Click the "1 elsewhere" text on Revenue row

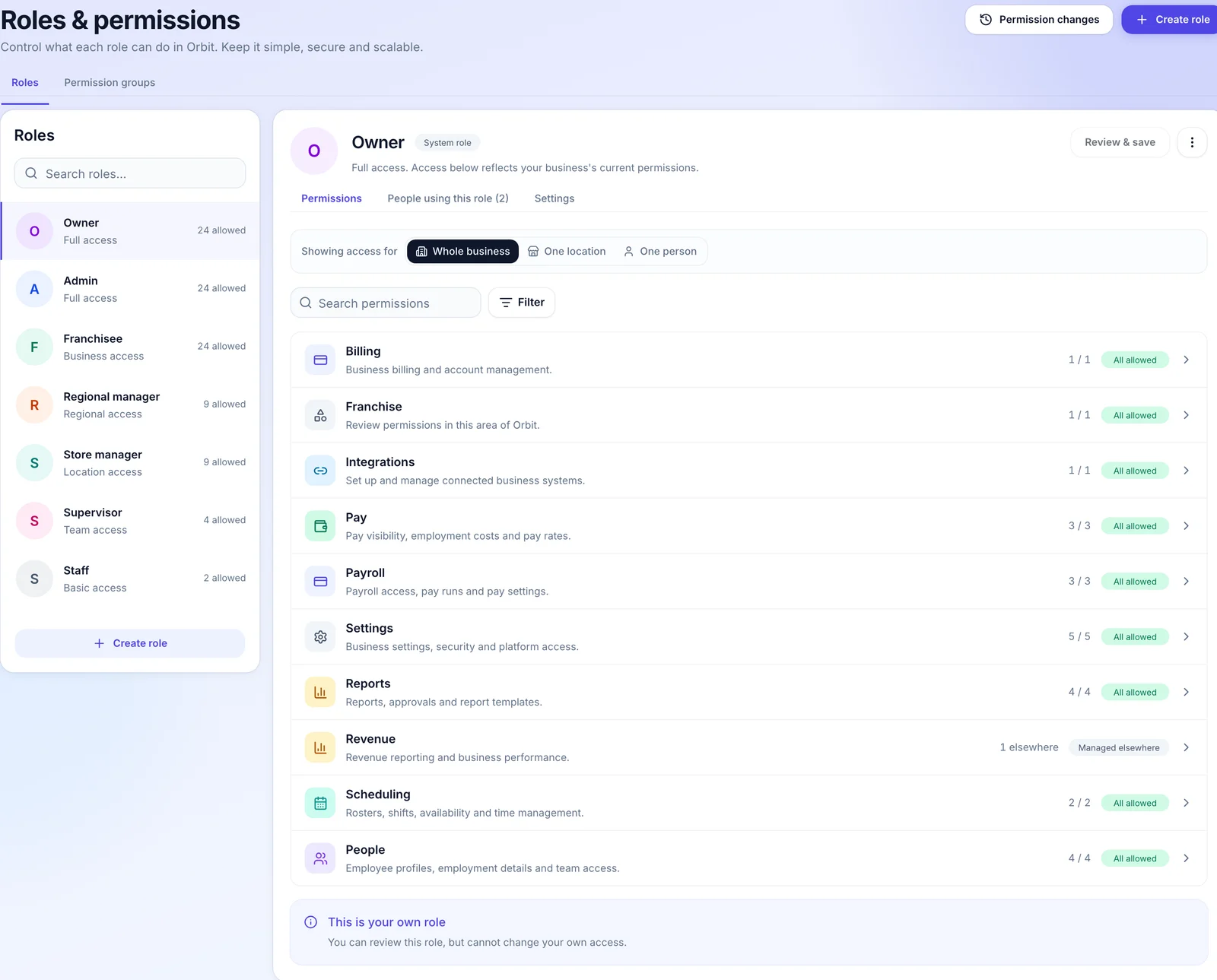click(x=1029, y=747)
